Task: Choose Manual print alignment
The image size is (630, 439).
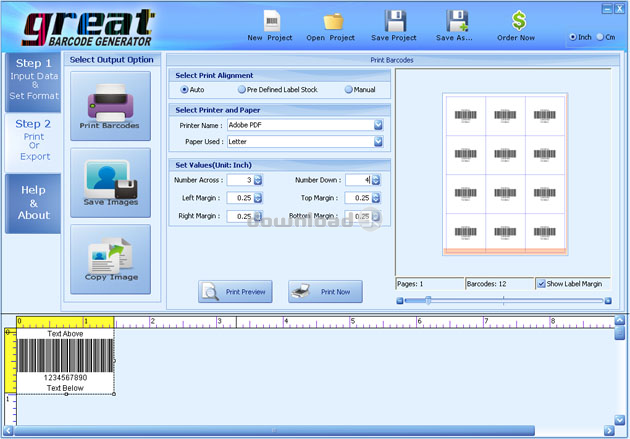Action: tap(349, 90)
